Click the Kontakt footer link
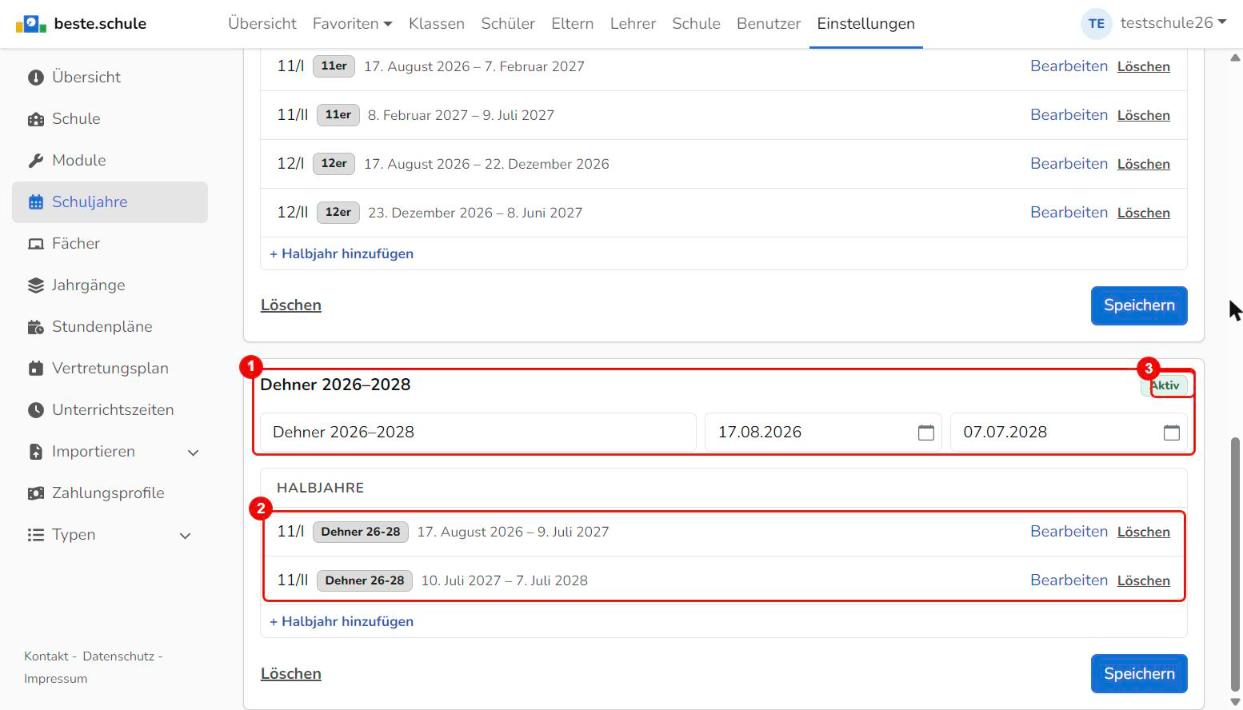1243x710 pixels. tap(46, 656)
